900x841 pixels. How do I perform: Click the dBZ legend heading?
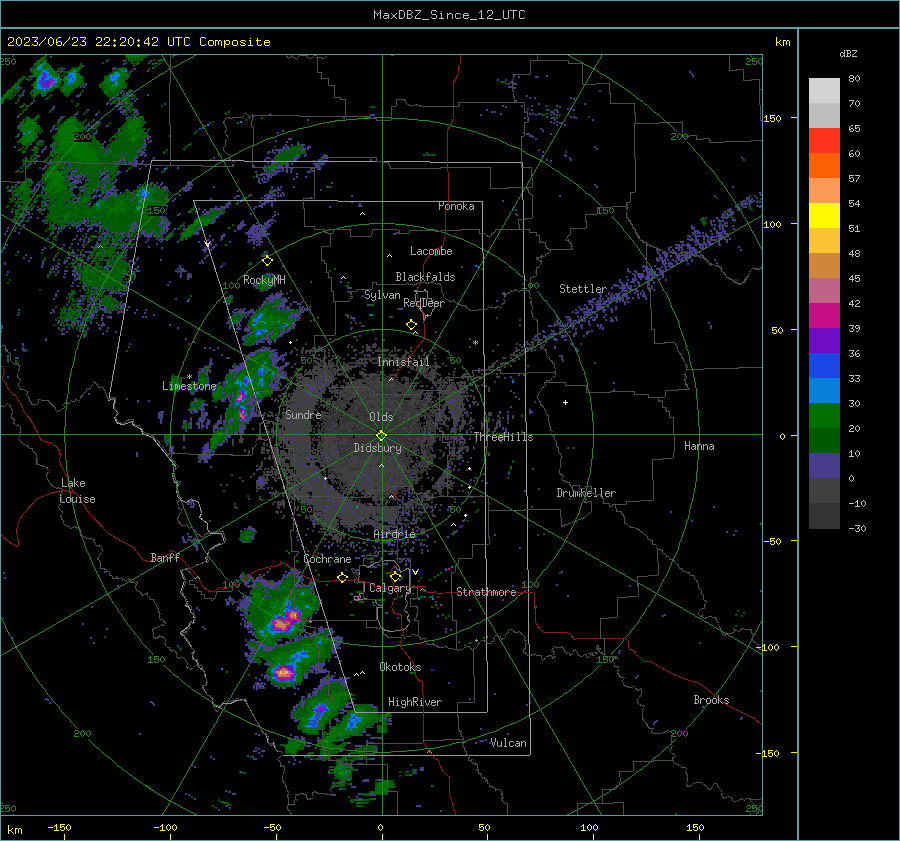(848, 53)
